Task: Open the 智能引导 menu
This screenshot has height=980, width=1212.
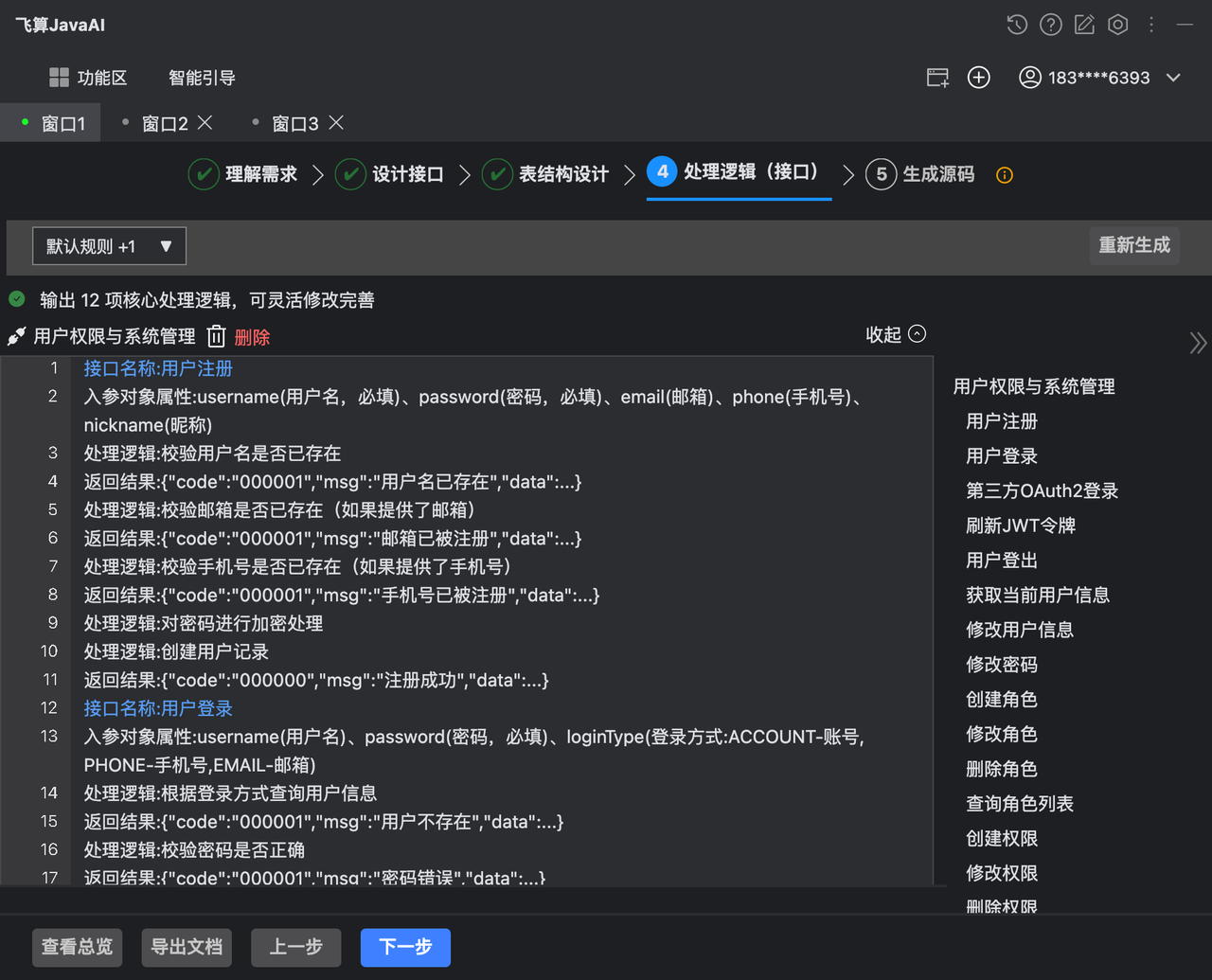Action: coord(202,78)
